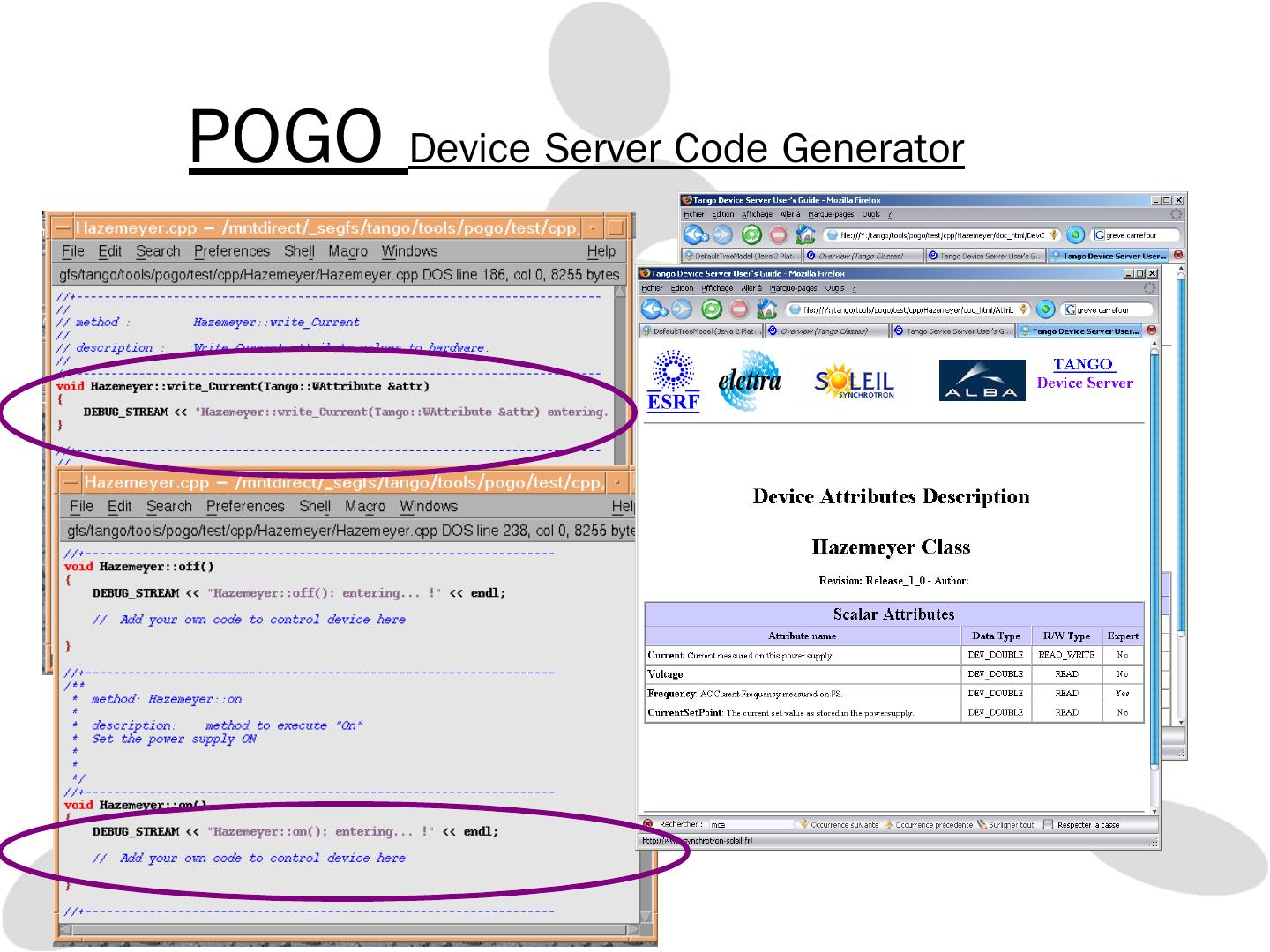1270x952 pixels.
Task: Click the green Go button in front Firefox
Action: pos(1045,309)
